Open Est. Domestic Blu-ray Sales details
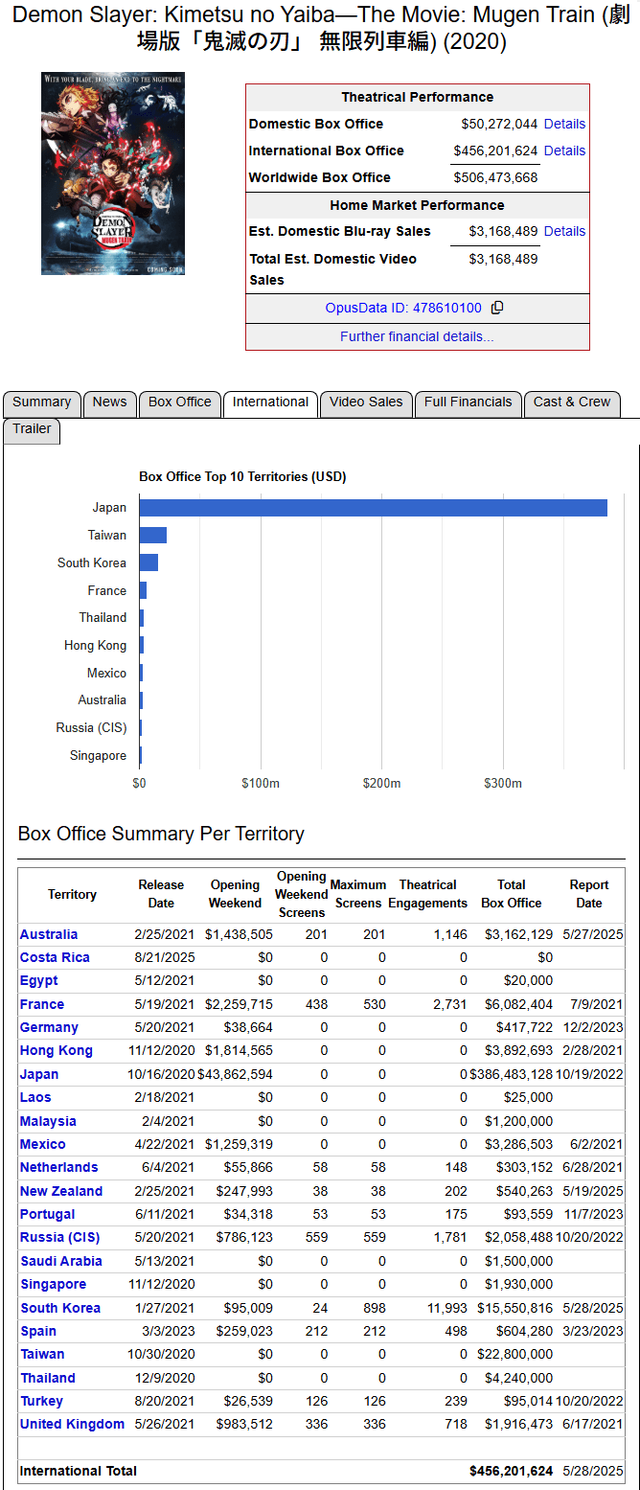 tap(564, 231)
